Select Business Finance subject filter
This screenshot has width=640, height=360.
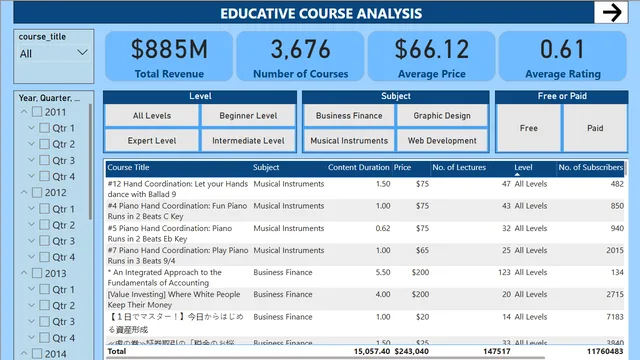349,116
